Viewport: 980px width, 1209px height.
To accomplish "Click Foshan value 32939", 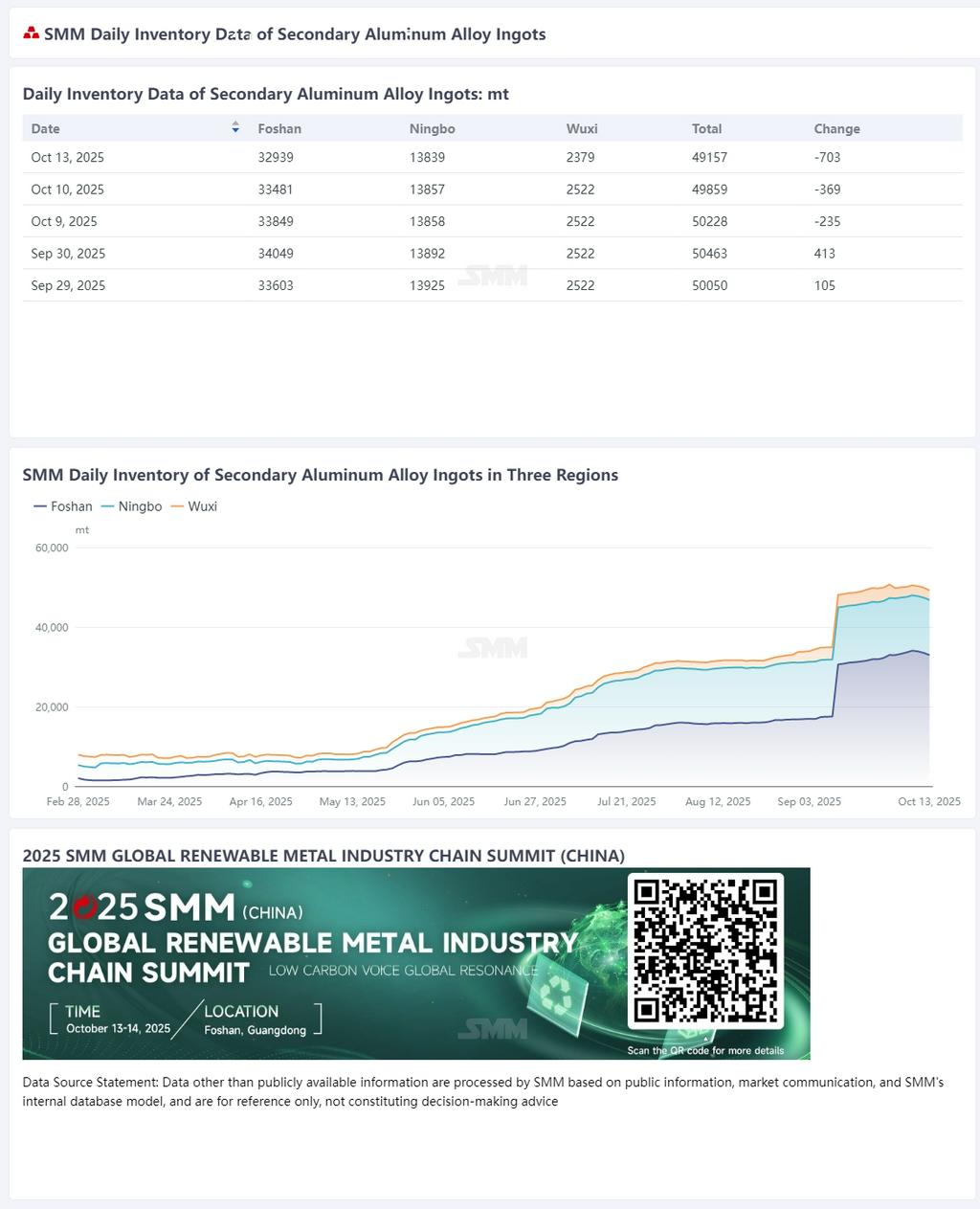I will pyautogui.click(x=276, y=157).
